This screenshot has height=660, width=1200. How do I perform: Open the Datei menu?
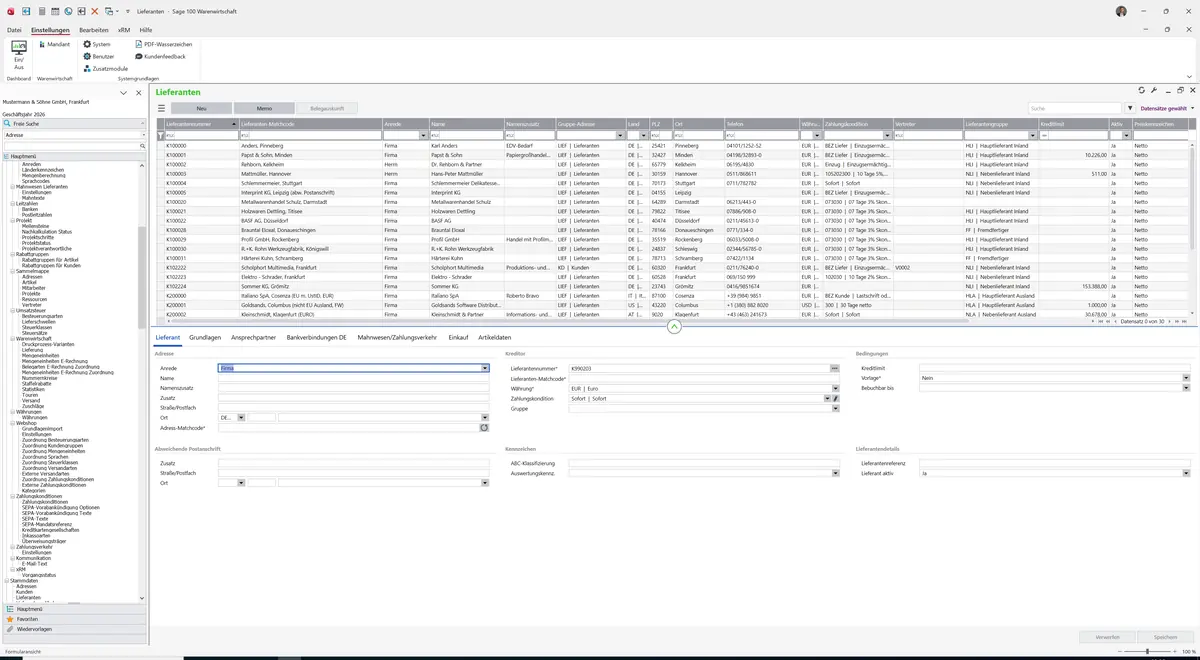pyautogui.click(x=14, y=30)
